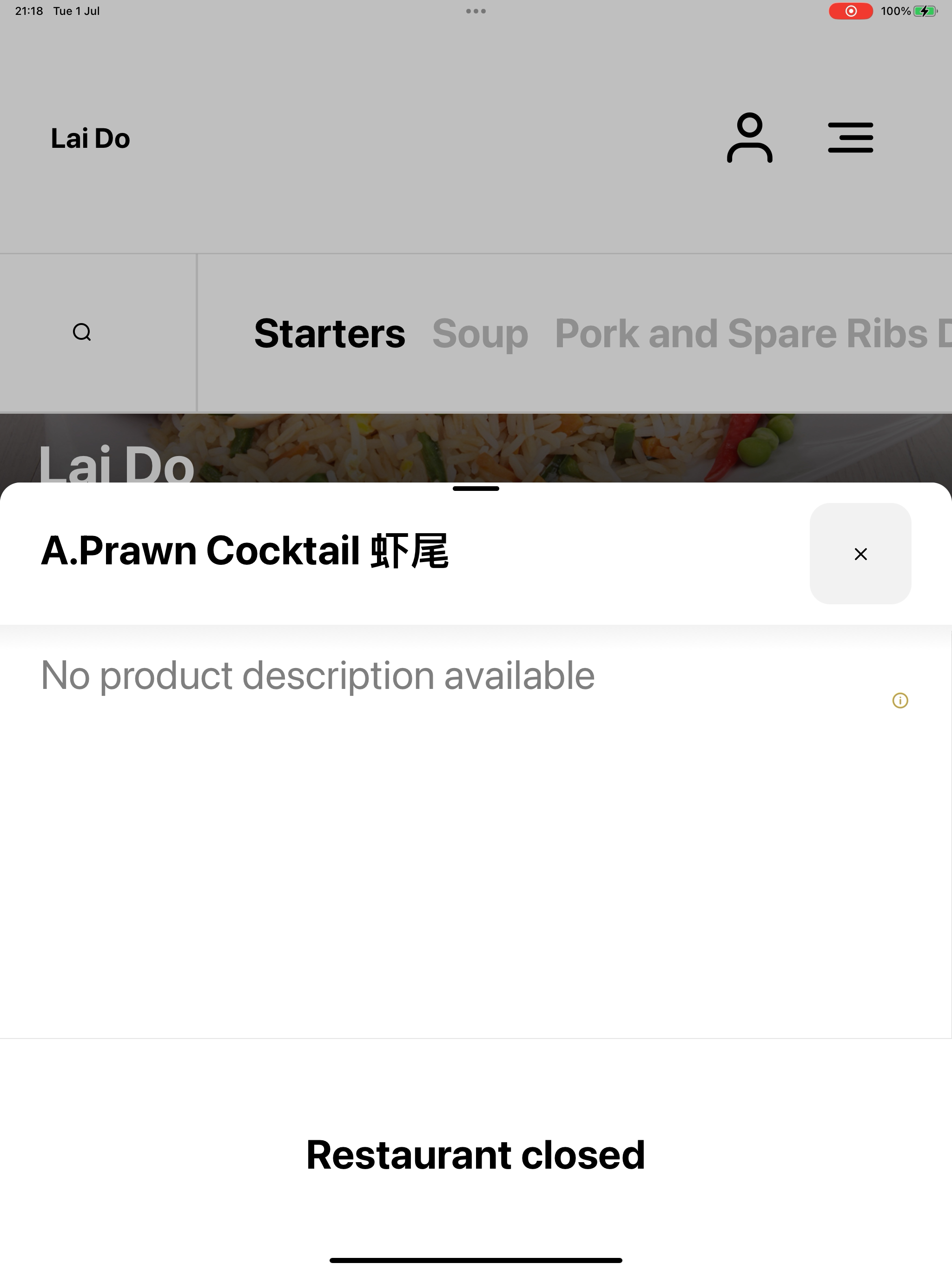The image size is (952, 1270).
Task: Tap the sheet drag handle bar
Action: (476, 489)
